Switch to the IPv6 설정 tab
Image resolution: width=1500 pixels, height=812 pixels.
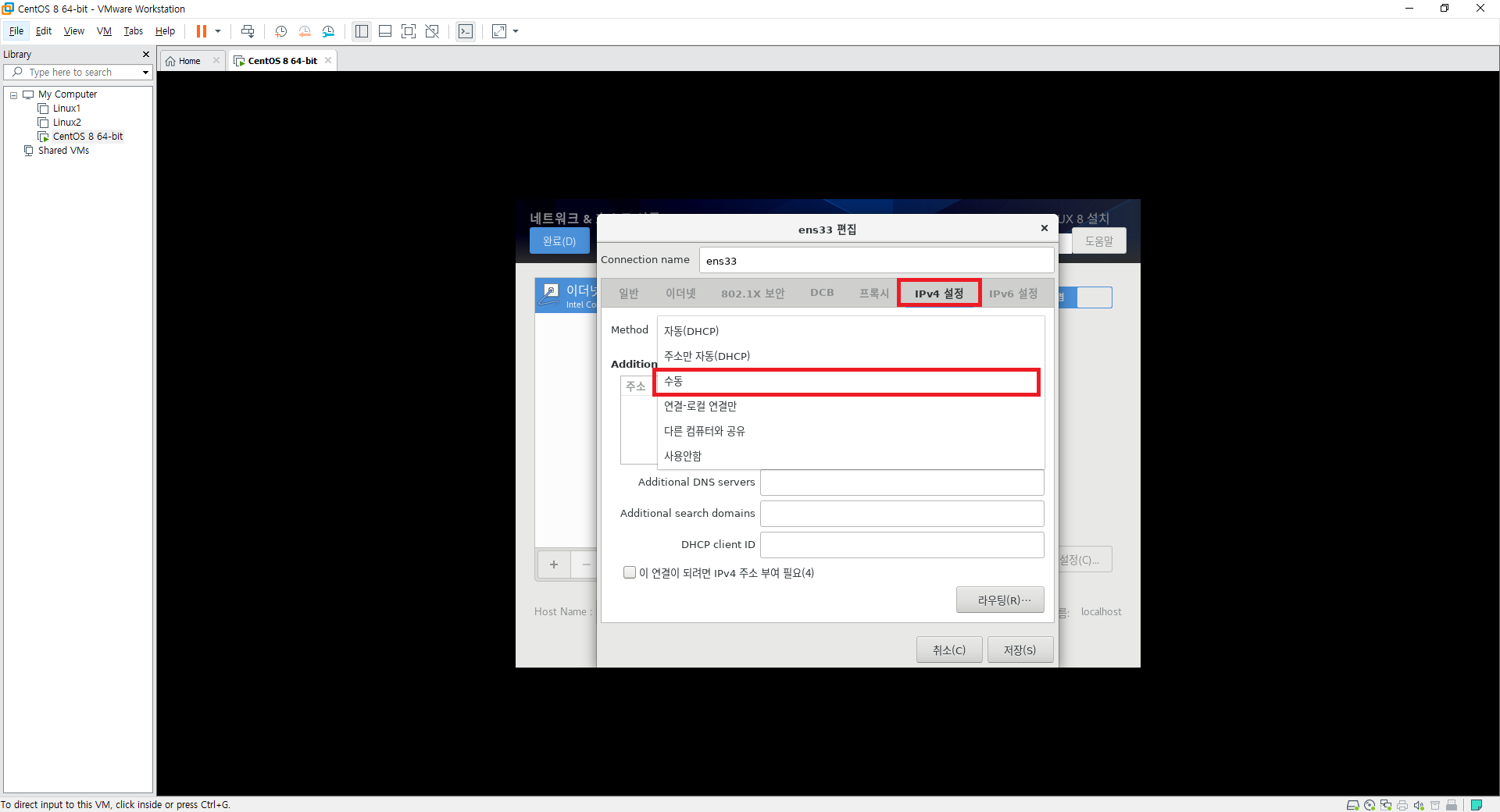click(1013, 293)
